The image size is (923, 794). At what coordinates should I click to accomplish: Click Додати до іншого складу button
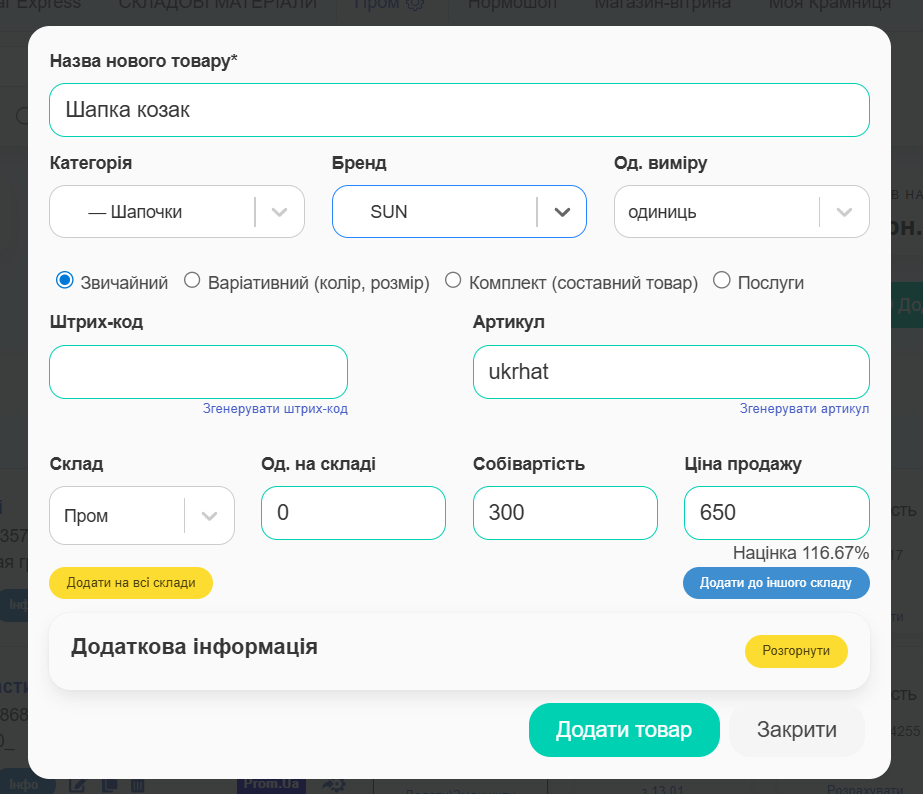pos(775,583)
